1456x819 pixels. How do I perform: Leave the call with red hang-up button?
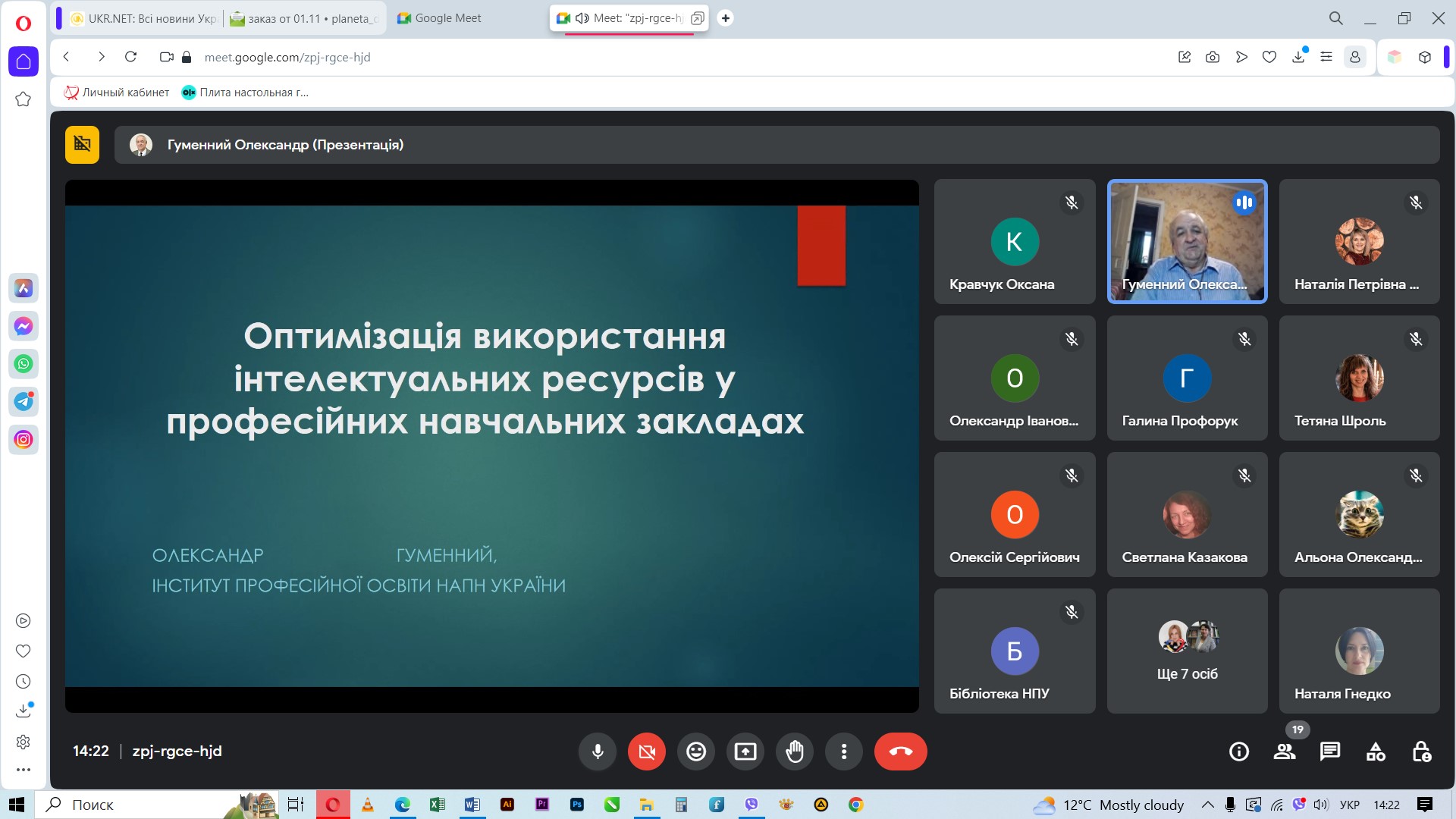click(x=900, y=752)
